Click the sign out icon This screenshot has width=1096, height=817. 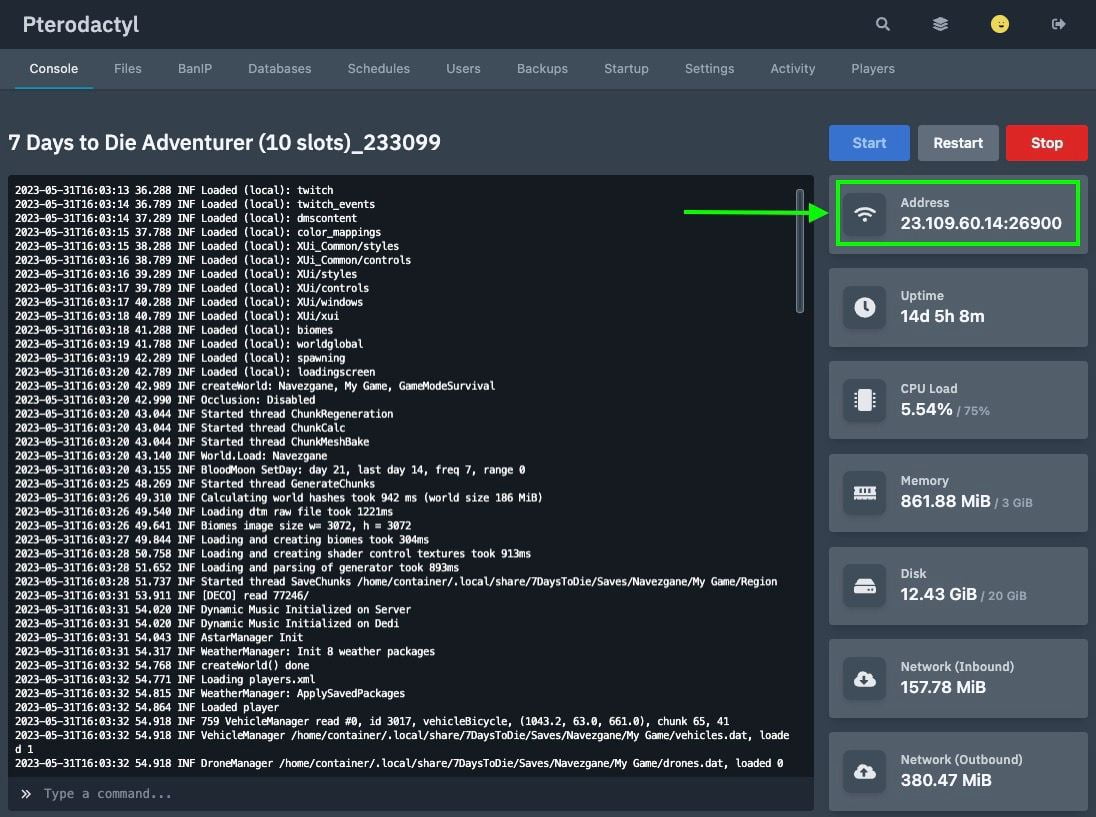point(1059,24)
